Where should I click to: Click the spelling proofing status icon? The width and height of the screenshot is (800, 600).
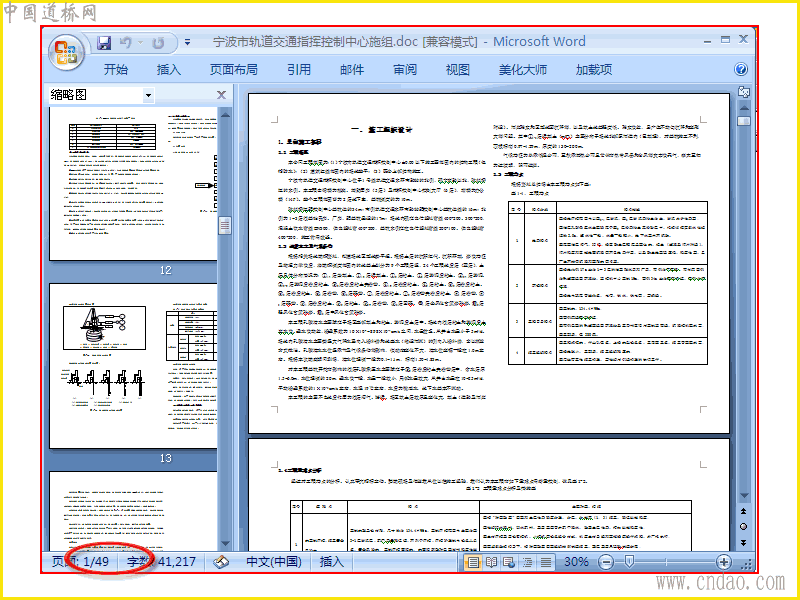[x=221, y=562]
